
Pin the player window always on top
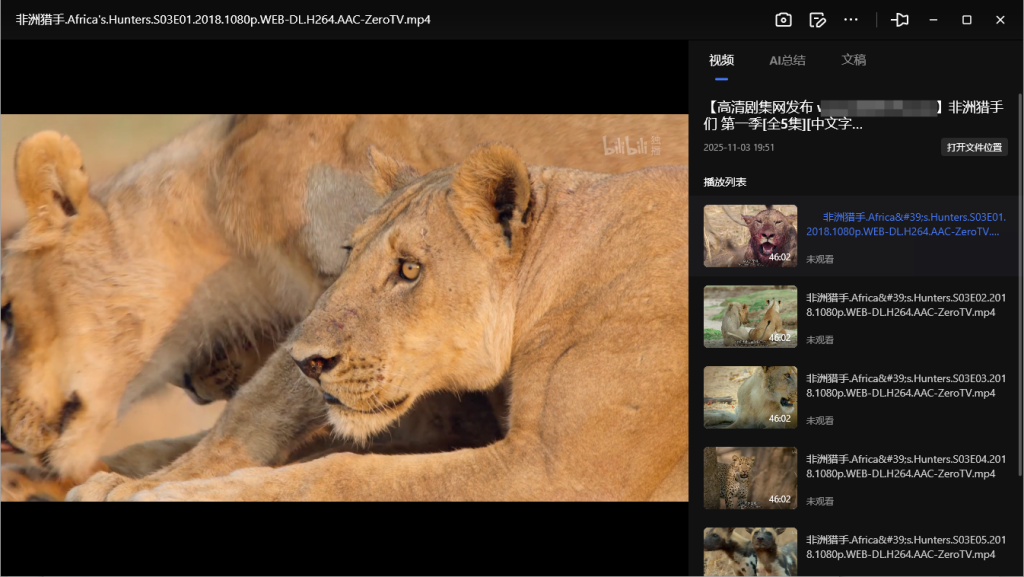click(x=899, y=19)
